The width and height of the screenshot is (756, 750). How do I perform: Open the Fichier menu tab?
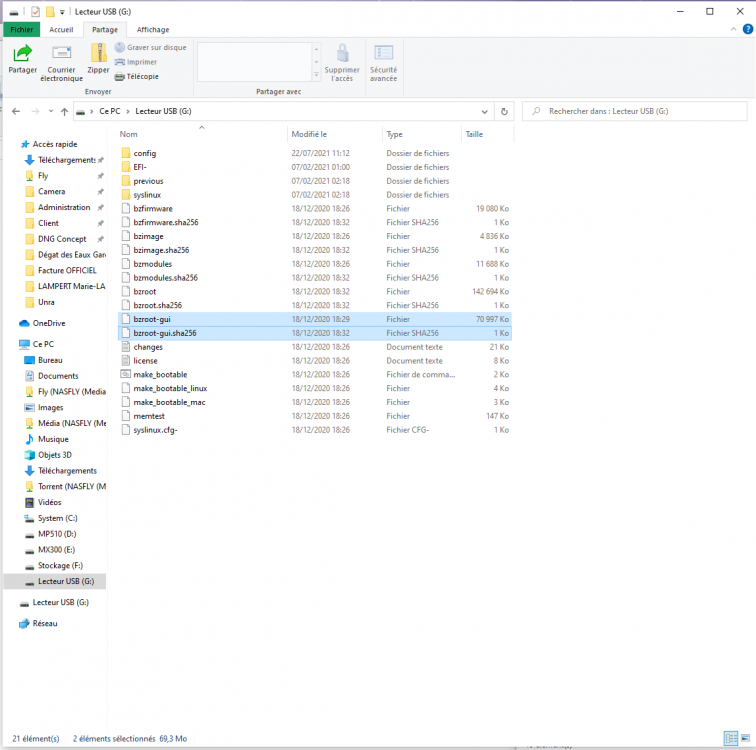pos(22,29)
